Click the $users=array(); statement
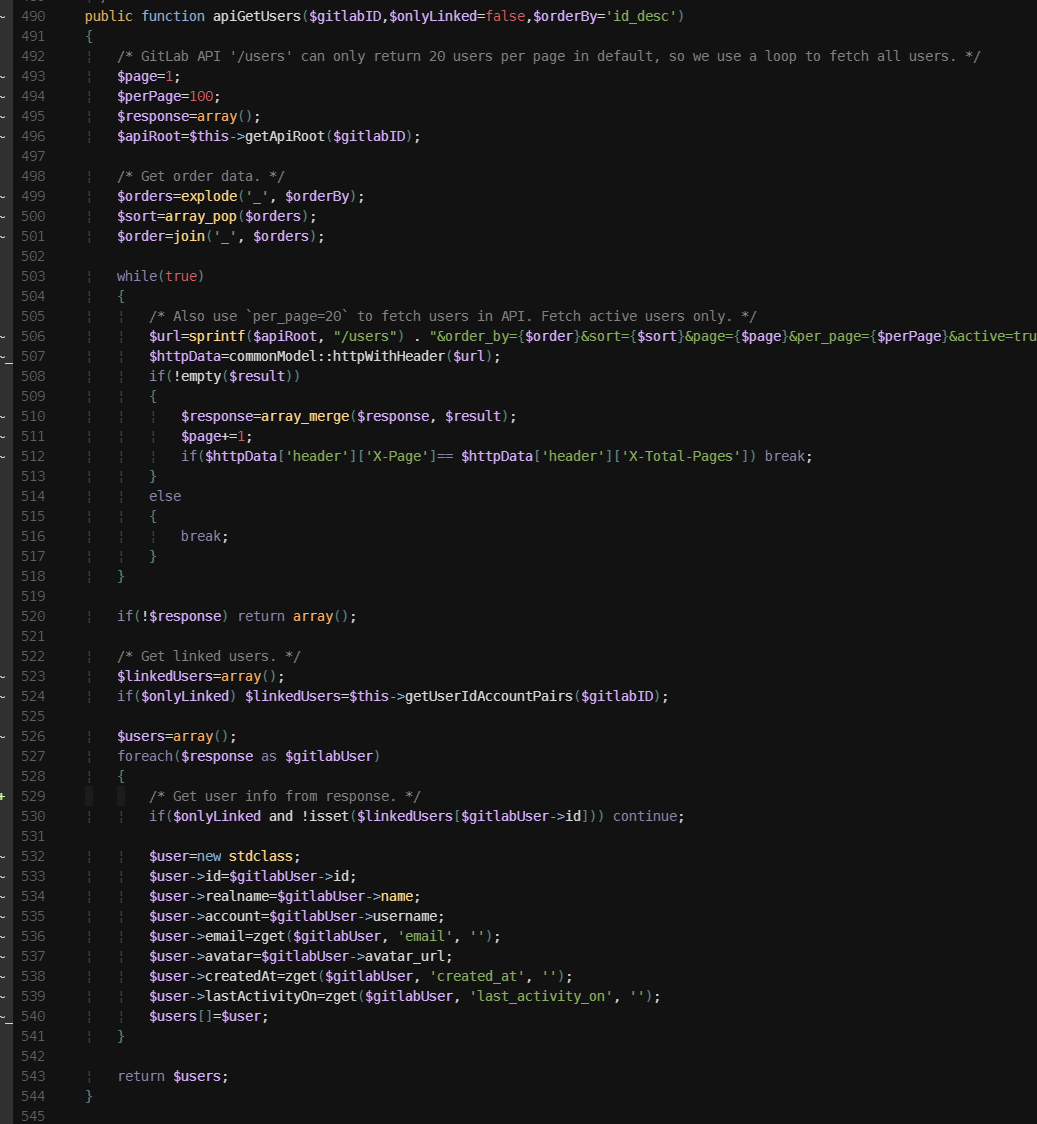 pyautogui.click(x=177, y=736)
